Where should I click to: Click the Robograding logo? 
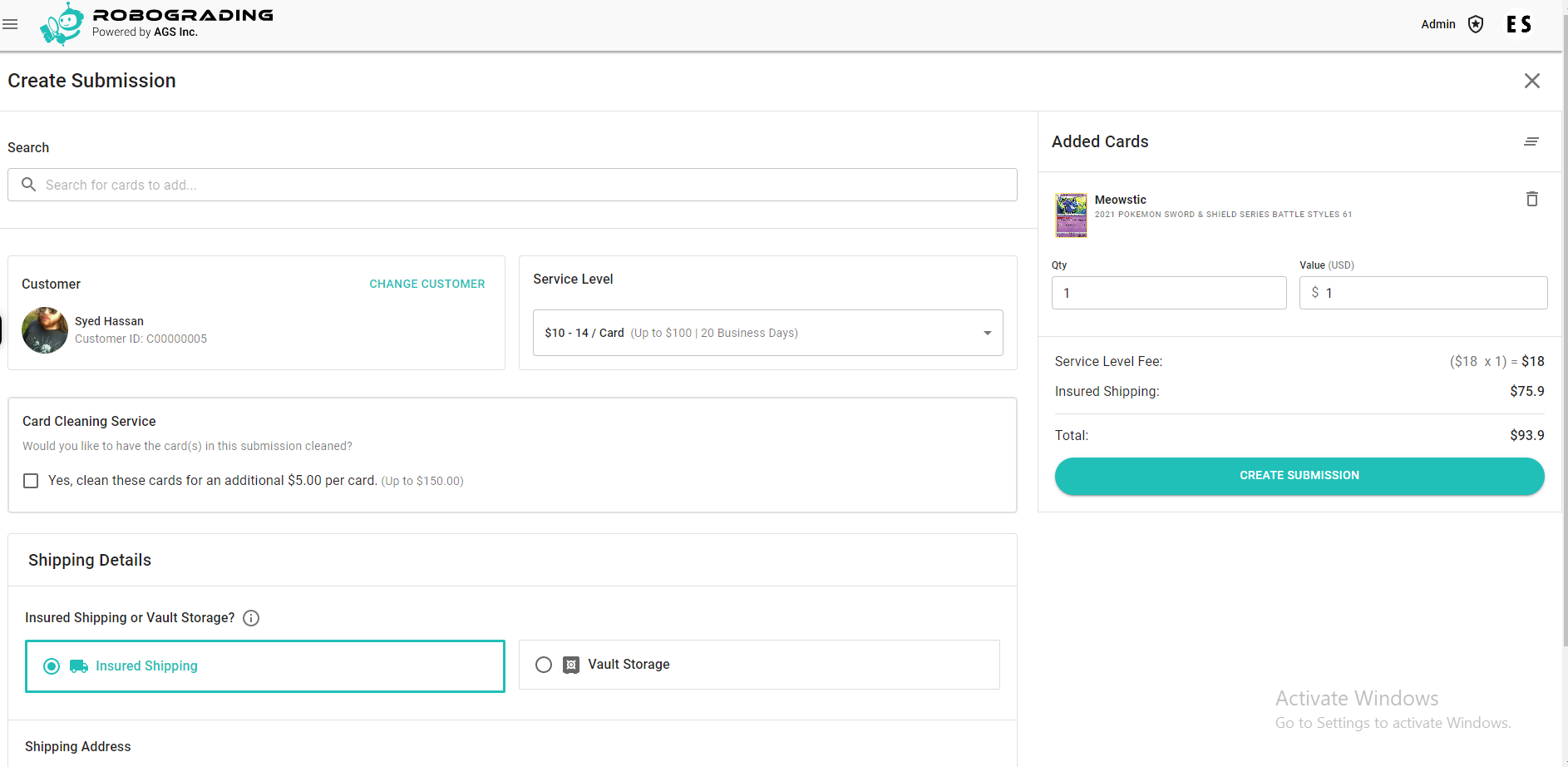(156, 23)
